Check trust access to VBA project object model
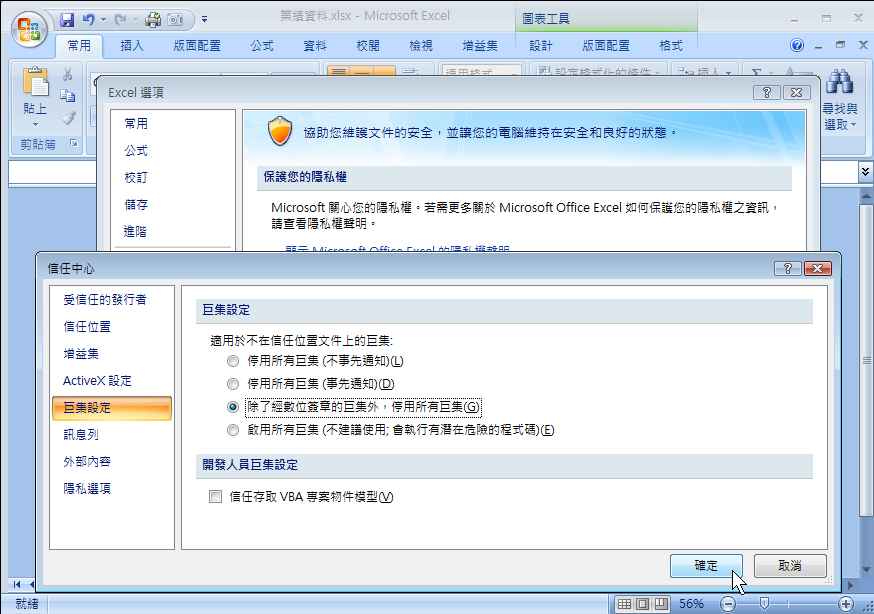The width and height of the screenshot is (874, 614). pos(215,496)
